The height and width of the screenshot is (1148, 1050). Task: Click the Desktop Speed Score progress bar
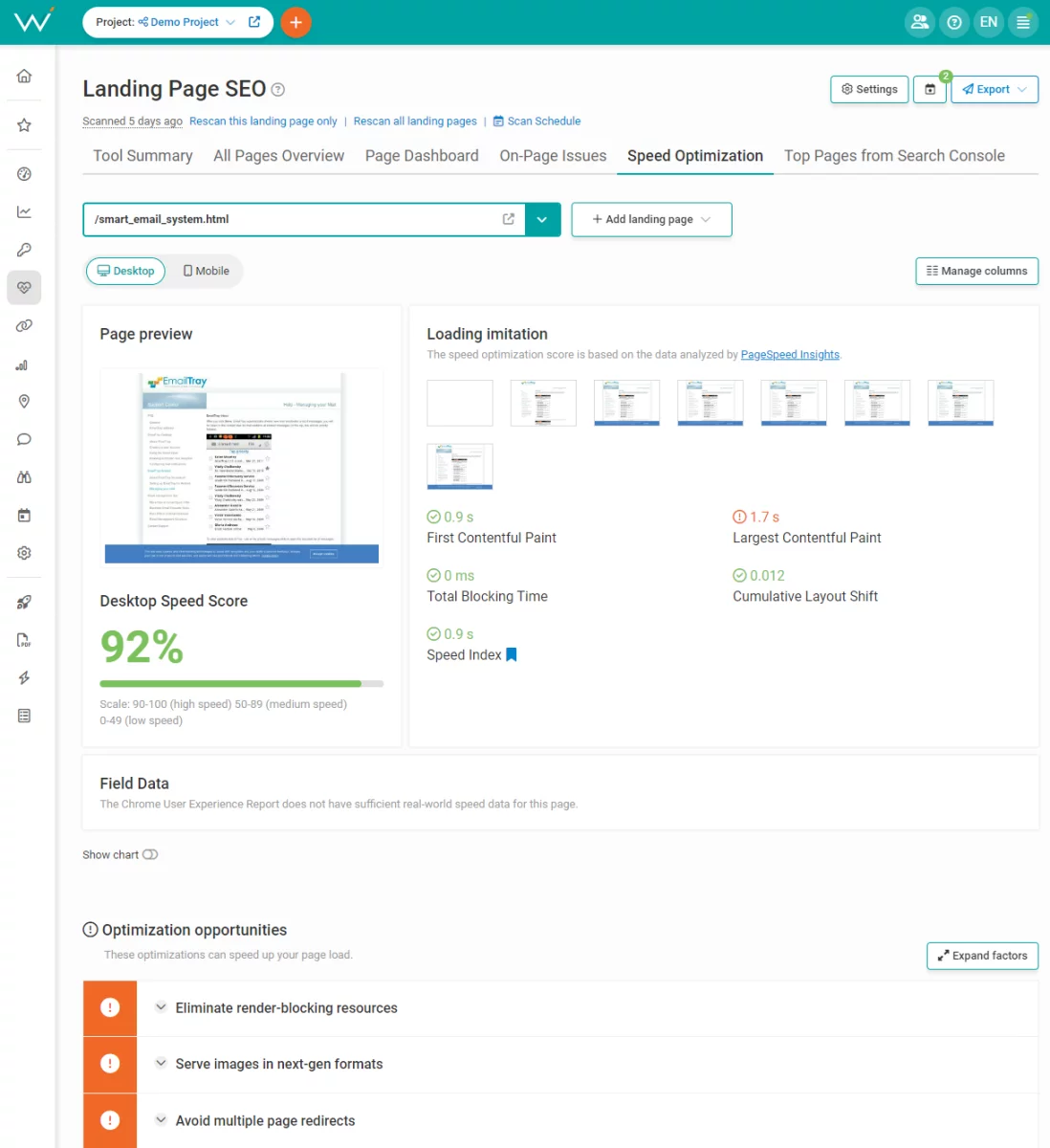[x=241, y=684]
